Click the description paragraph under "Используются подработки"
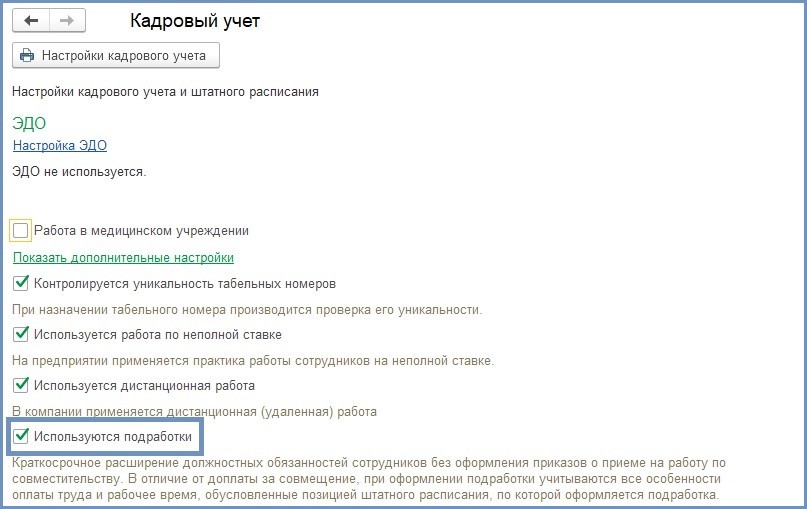 367,480
